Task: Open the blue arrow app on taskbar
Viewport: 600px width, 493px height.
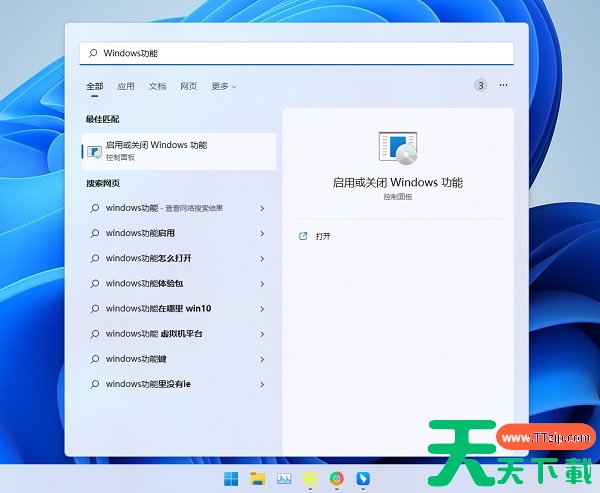Action: pos(363,478)
